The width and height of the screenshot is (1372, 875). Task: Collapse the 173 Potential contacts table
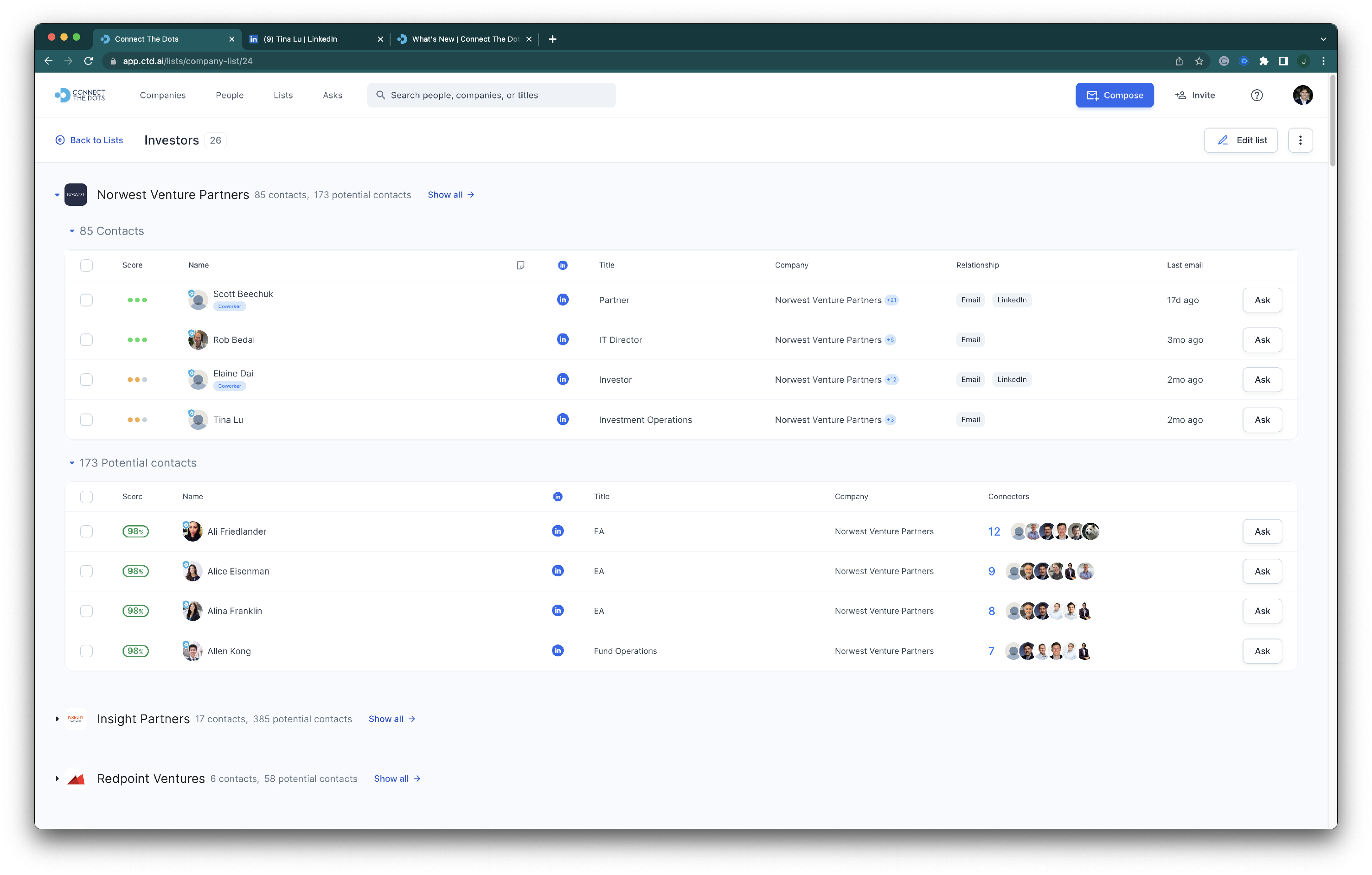tap(72, 463)
